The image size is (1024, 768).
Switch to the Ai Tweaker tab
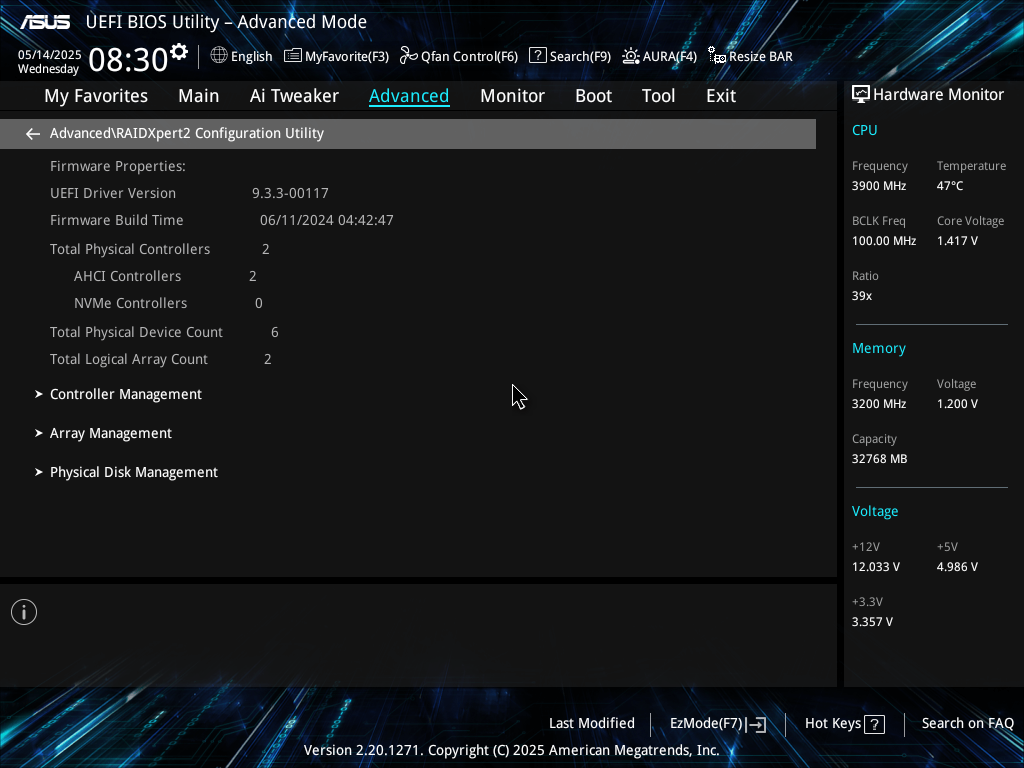click(294, 96)
